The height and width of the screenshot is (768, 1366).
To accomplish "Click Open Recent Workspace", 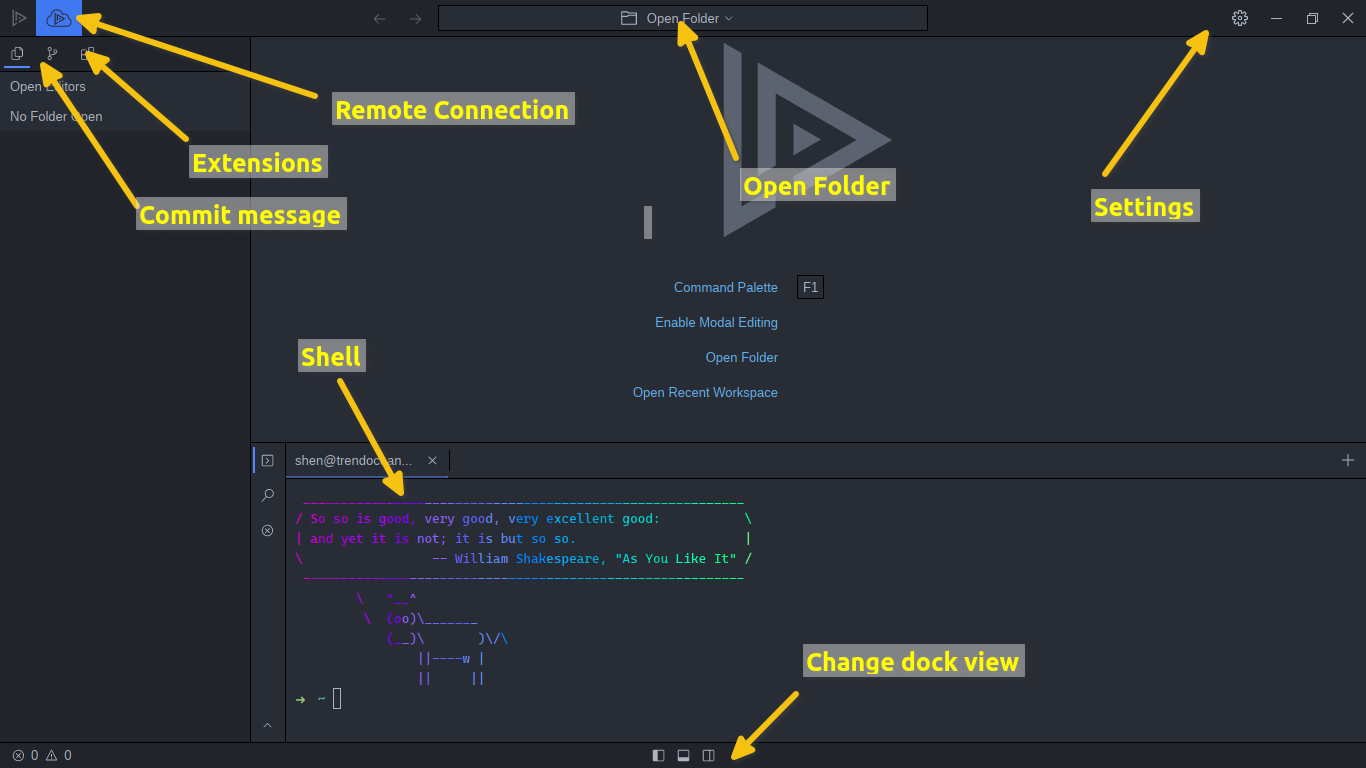I will (x=705, y=392).
